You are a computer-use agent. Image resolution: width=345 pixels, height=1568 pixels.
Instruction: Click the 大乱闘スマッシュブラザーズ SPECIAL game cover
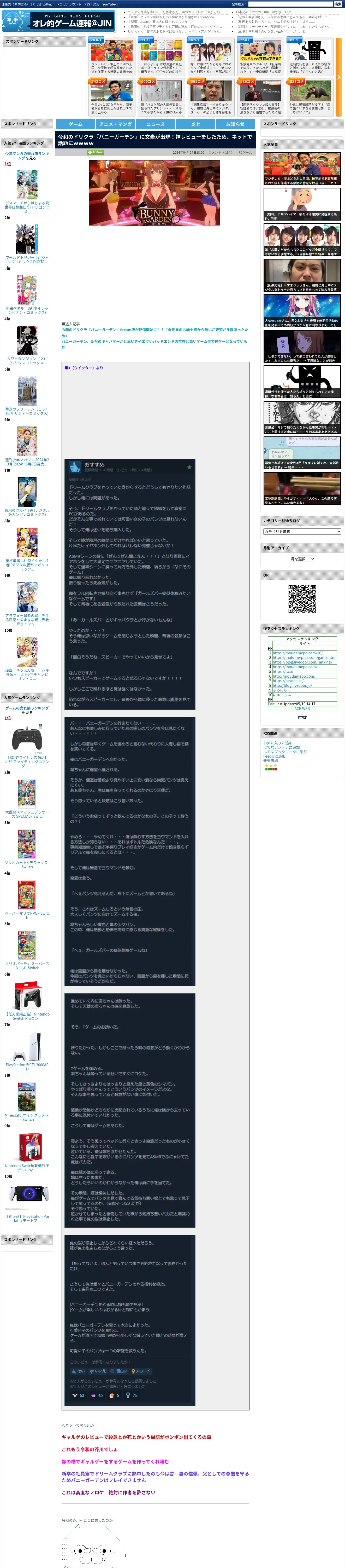27,793
